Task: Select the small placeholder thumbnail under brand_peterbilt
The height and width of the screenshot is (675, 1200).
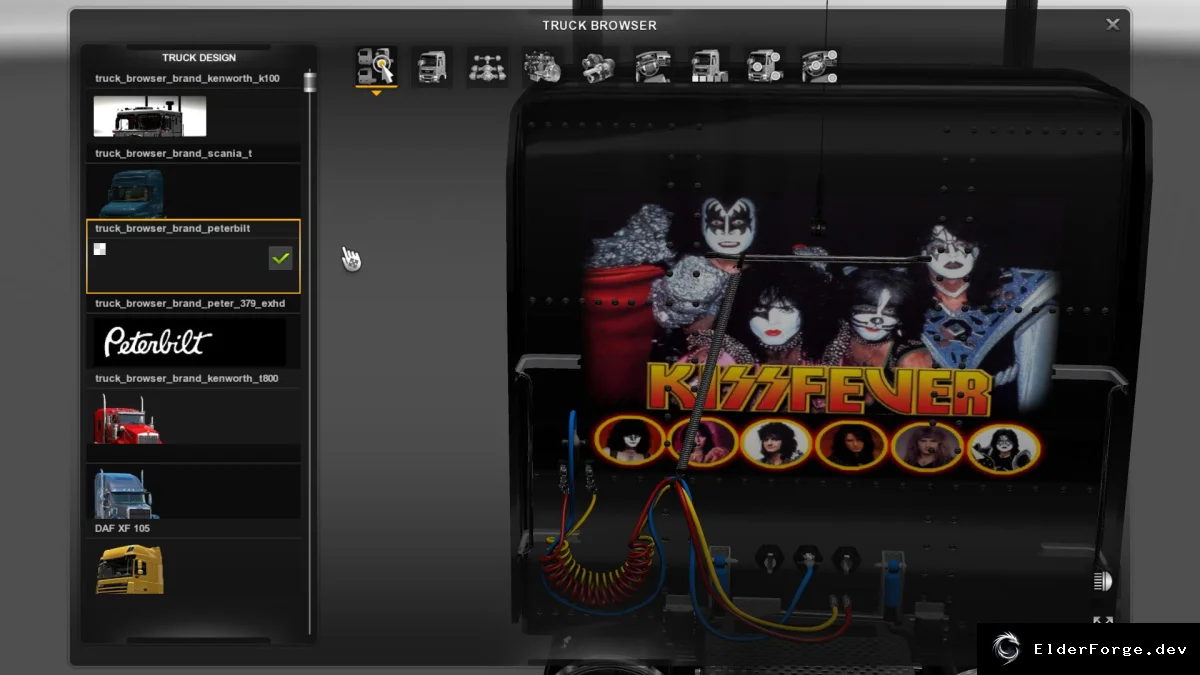Action: (100, 249)
